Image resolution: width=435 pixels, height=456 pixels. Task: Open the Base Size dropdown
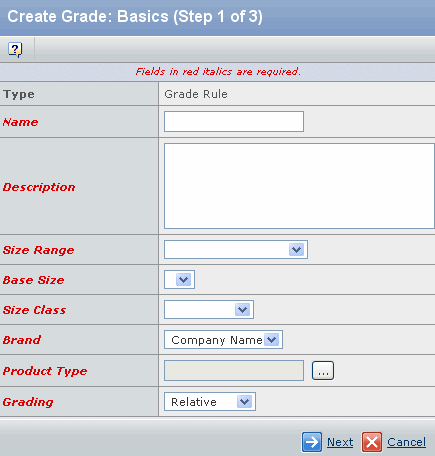tap(179, 279)
